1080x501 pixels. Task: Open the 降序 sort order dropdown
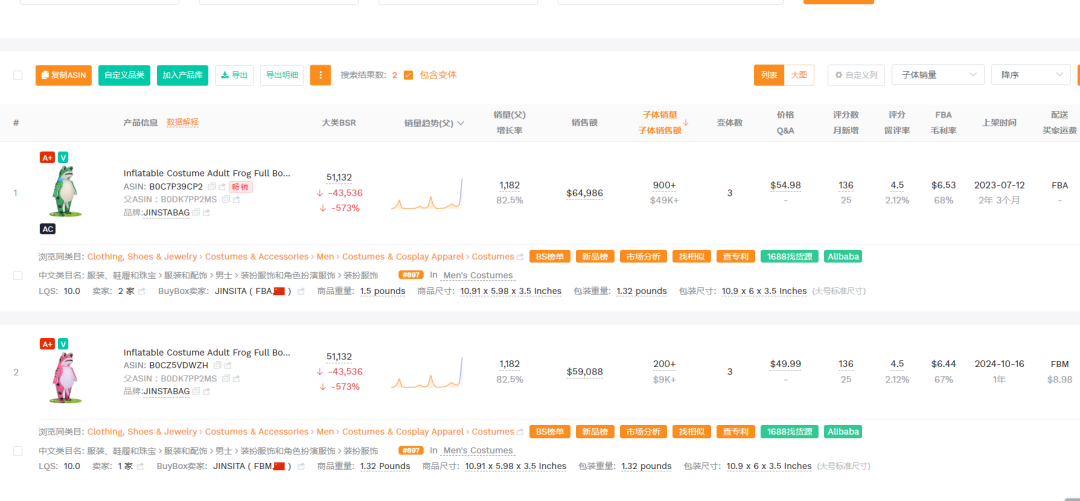click(1030, 75)
